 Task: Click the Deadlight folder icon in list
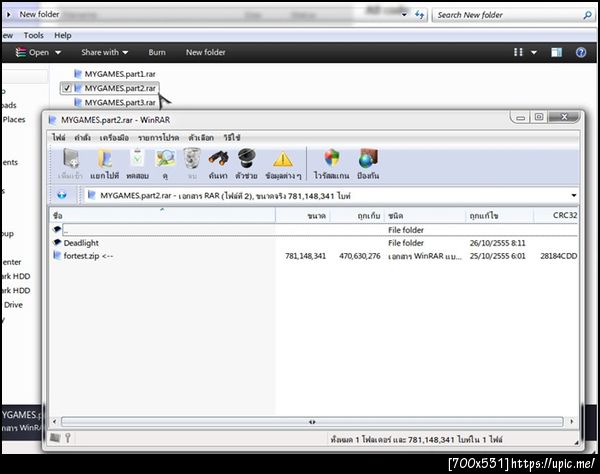[57, 243]
